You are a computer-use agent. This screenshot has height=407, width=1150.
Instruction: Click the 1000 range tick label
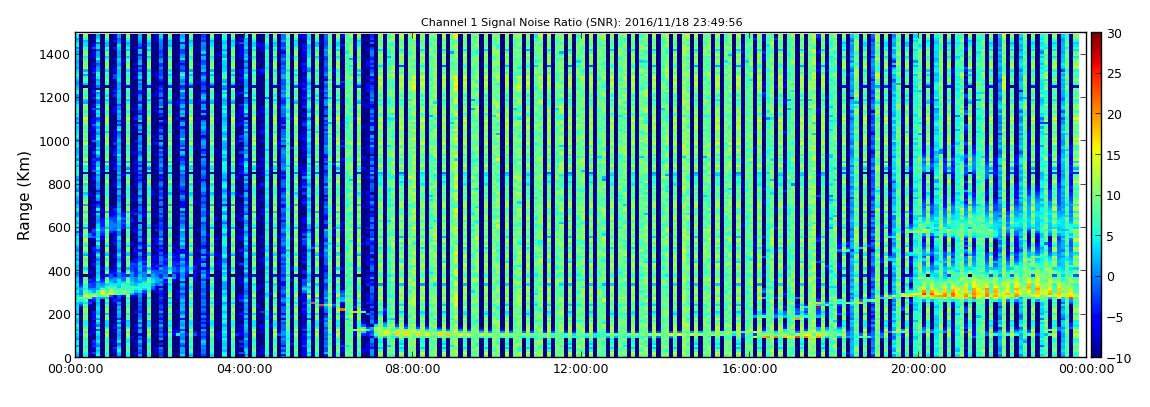pos(55,141)
